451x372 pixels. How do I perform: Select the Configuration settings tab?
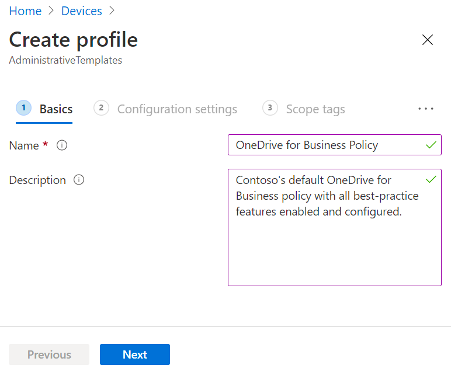(165, 109)
